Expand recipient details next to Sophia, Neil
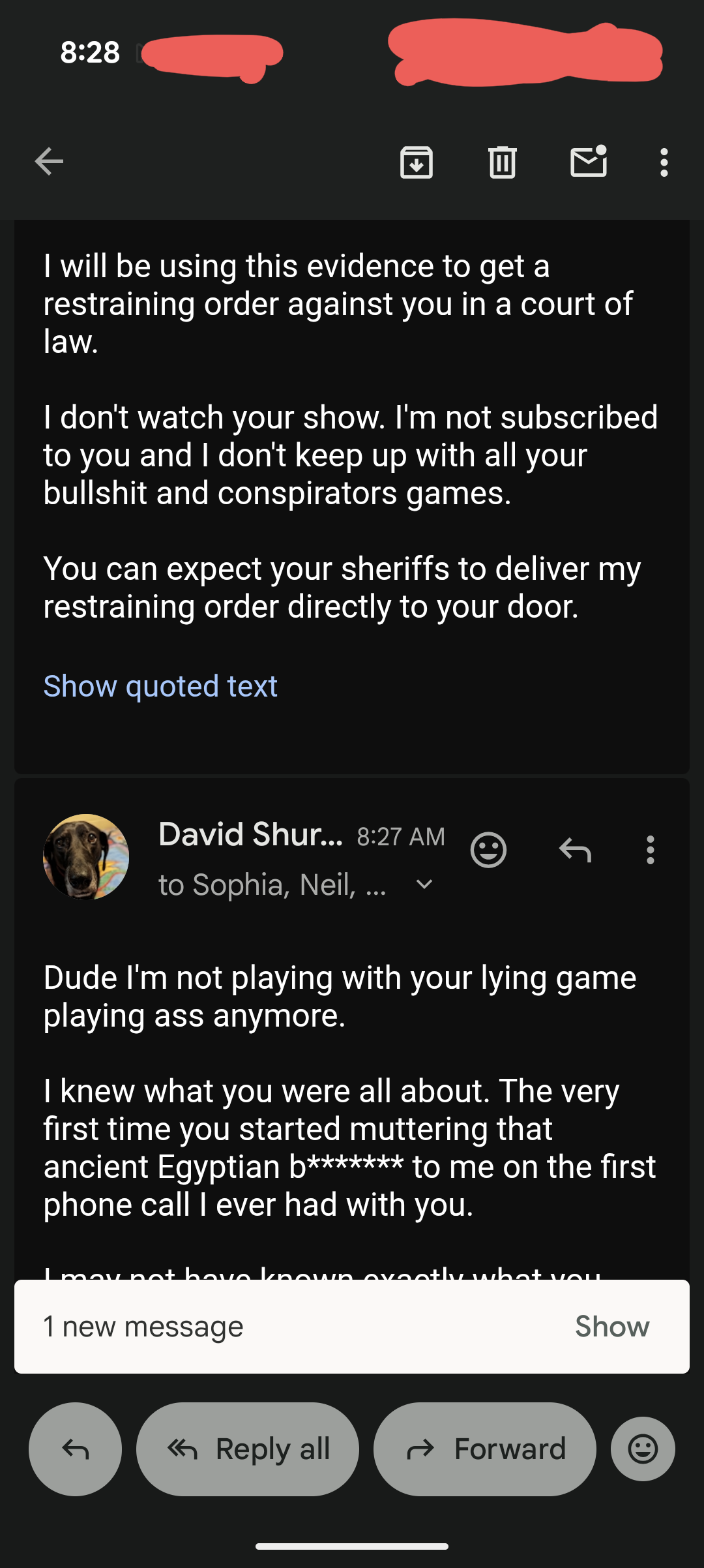Image resolution: width=704 pixels, height=1568 pixels. [424, 884]
